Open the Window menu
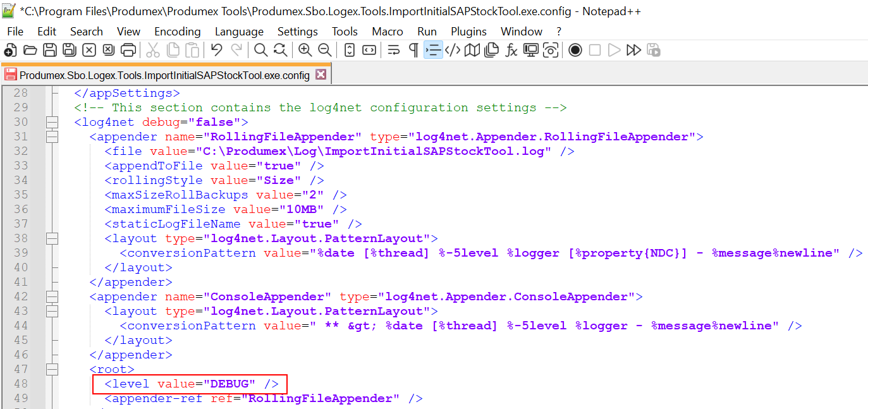 tap(521, 31)
